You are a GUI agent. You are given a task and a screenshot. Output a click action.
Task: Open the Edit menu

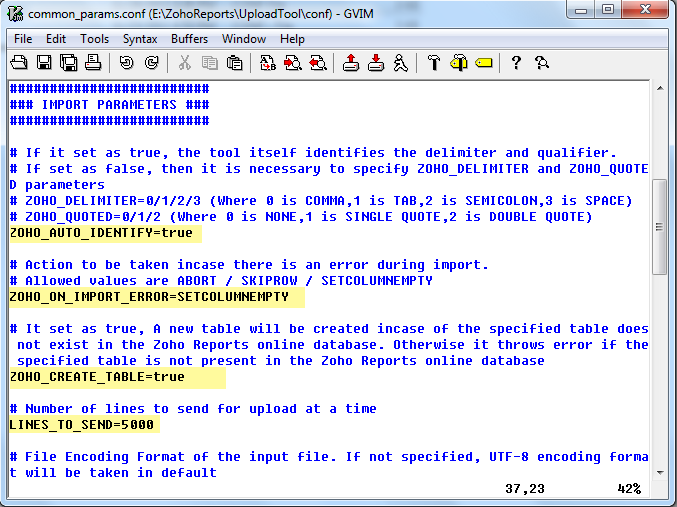click(56, 39)
